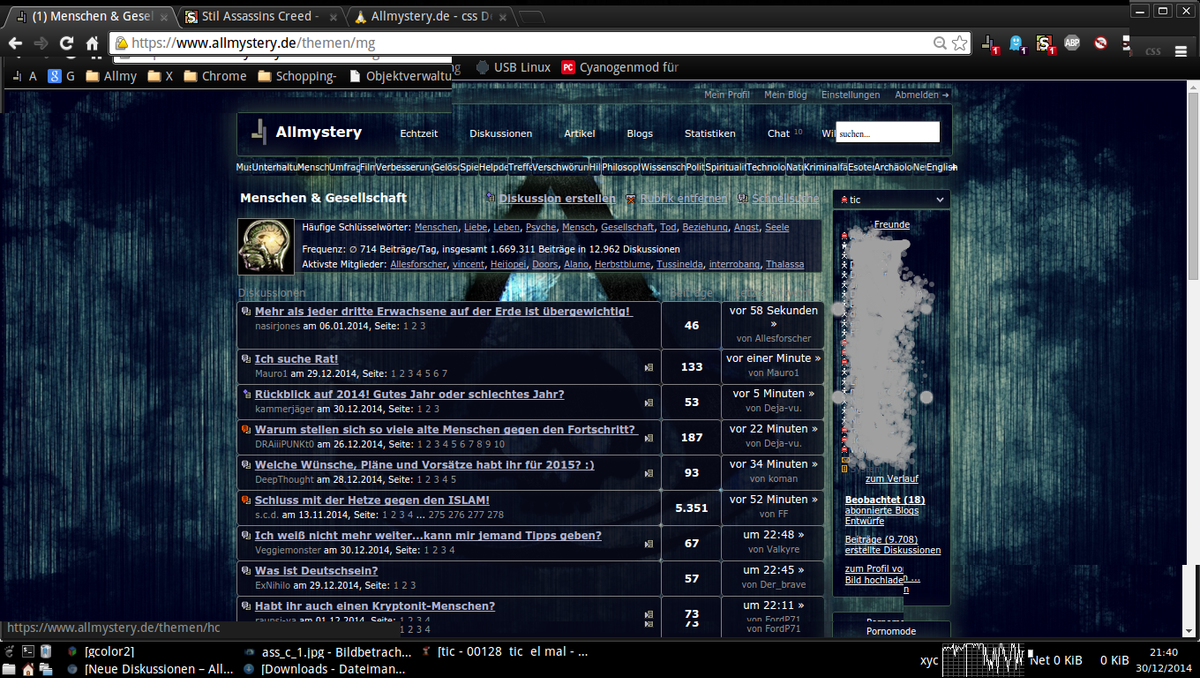Expand the 'tic' user dropdown
The image size is (1200, 678).
click(x=891, y=200)
